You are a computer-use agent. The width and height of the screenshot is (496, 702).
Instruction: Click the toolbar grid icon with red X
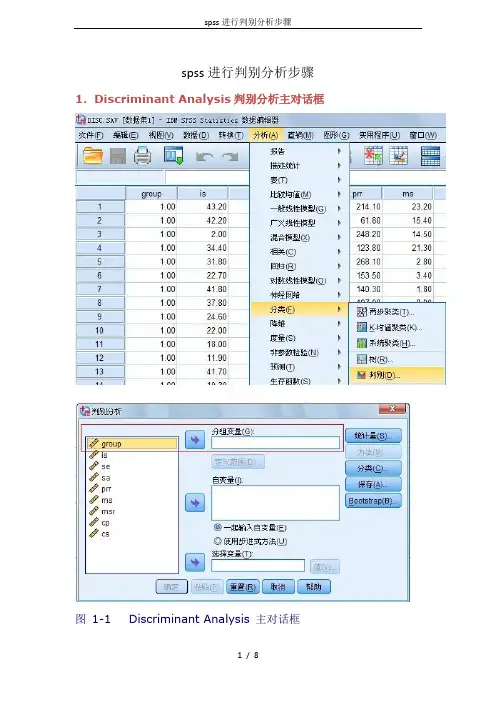[x=373, y=156]
